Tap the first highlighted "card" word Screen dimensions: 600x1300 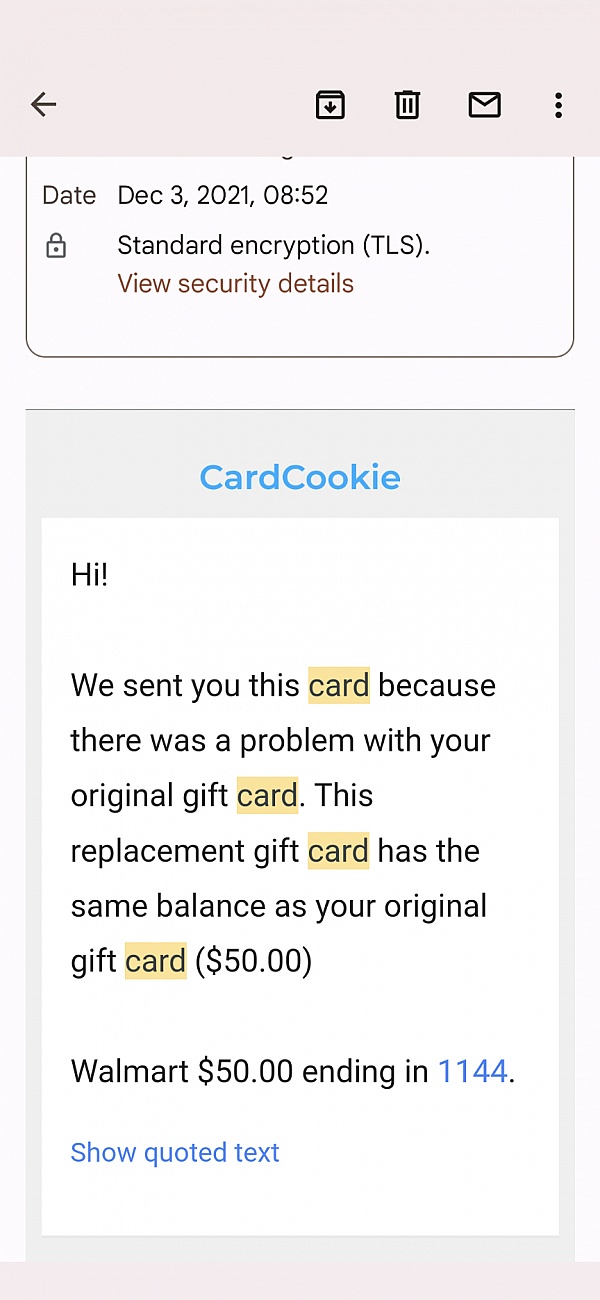pos(339,686)
